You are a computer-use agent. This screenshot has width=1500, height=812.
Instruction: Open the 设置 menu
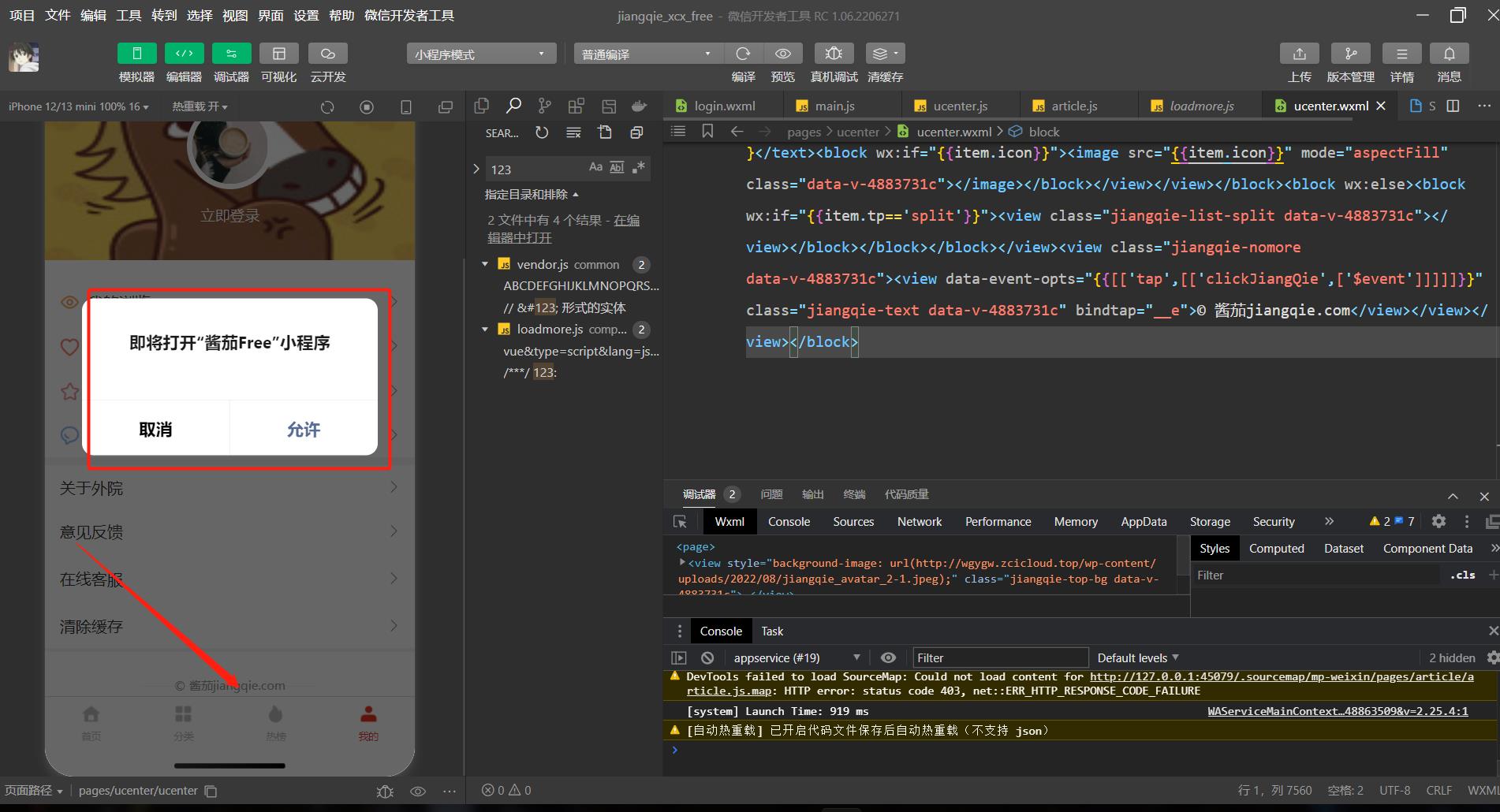306,16
